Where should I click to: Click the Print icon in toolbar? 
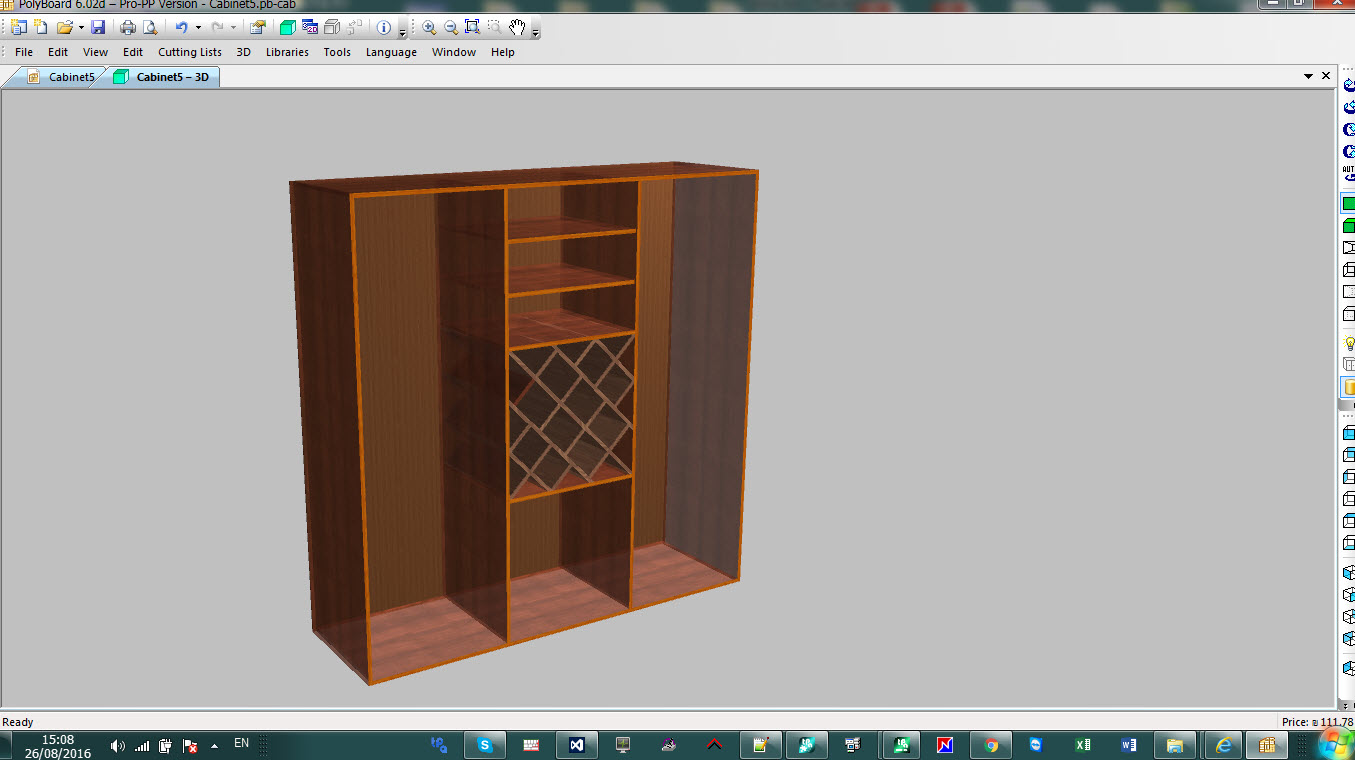128,27
